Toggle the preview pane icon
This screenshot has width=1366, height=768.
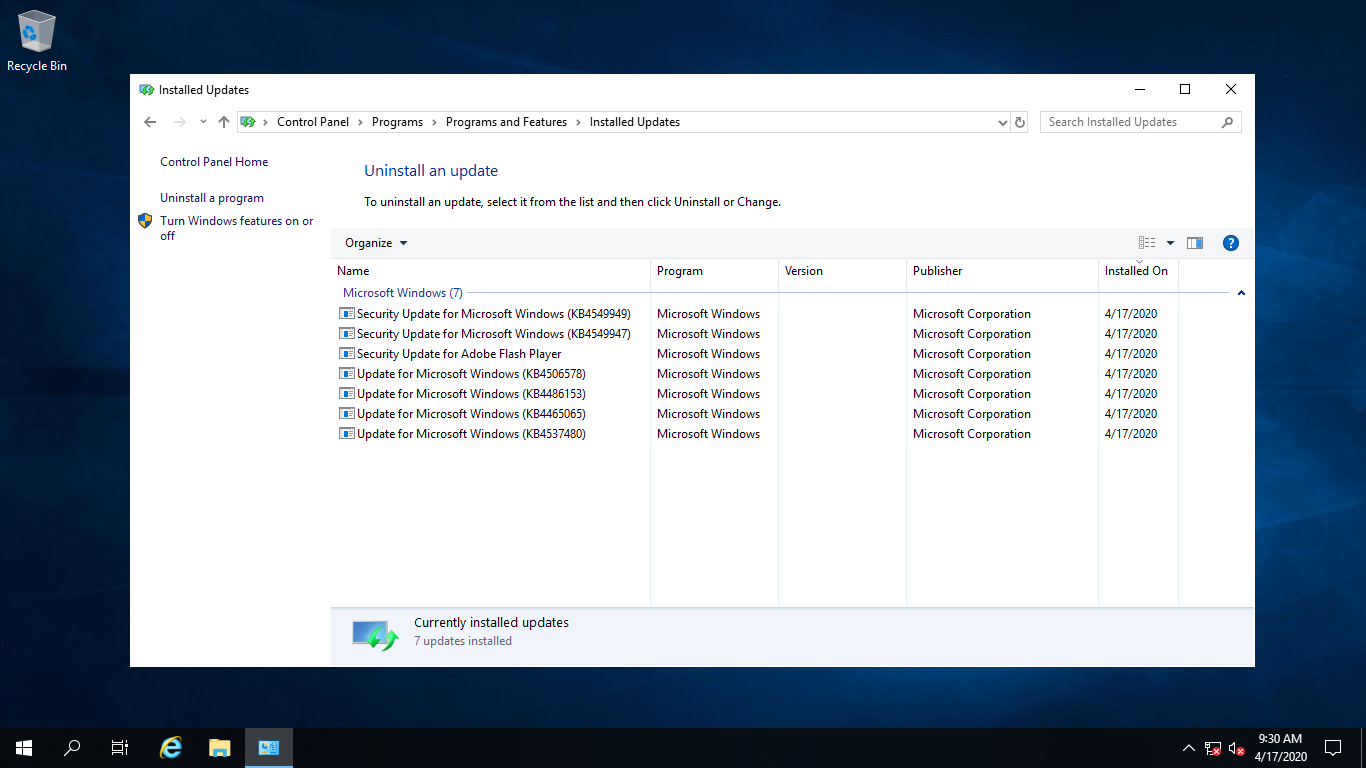tap(1194, 243)
